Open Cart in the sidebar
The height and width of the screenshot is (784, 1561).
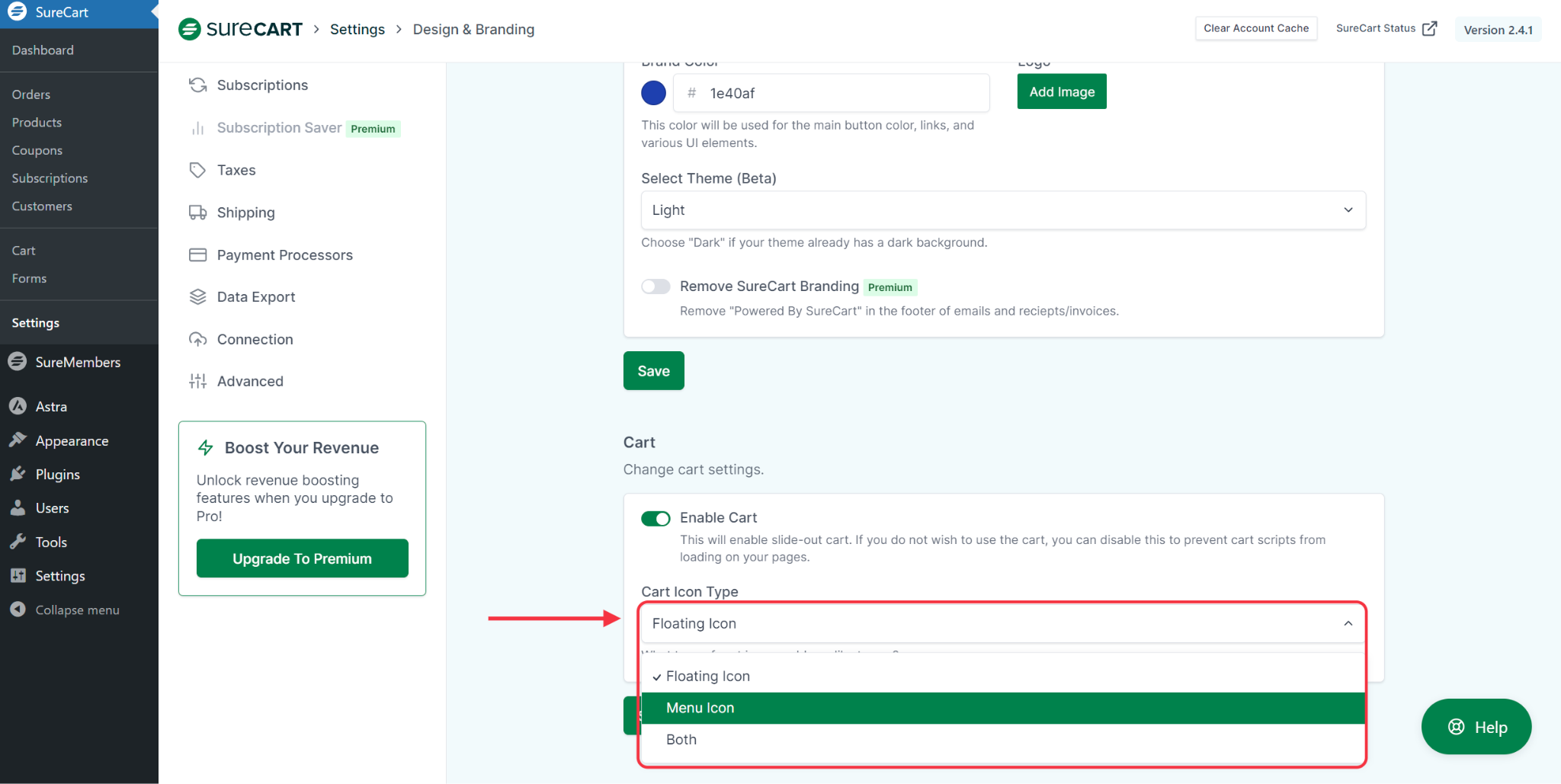click(x=24, y=251)
